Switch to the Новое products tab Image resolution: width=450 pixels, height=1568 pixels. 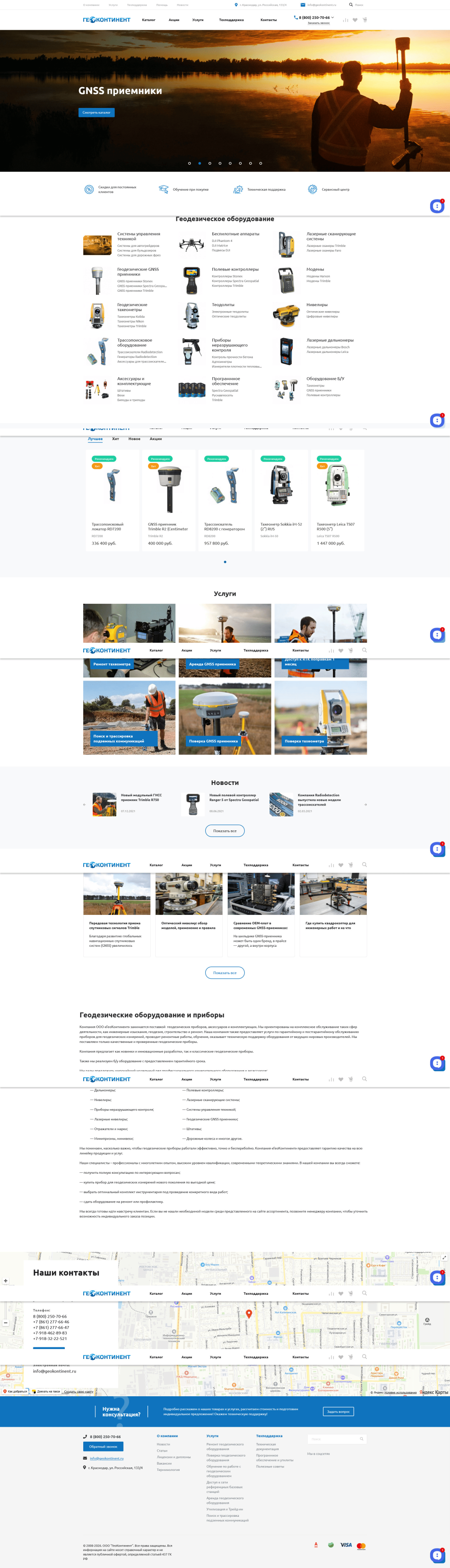pos(135,439)
